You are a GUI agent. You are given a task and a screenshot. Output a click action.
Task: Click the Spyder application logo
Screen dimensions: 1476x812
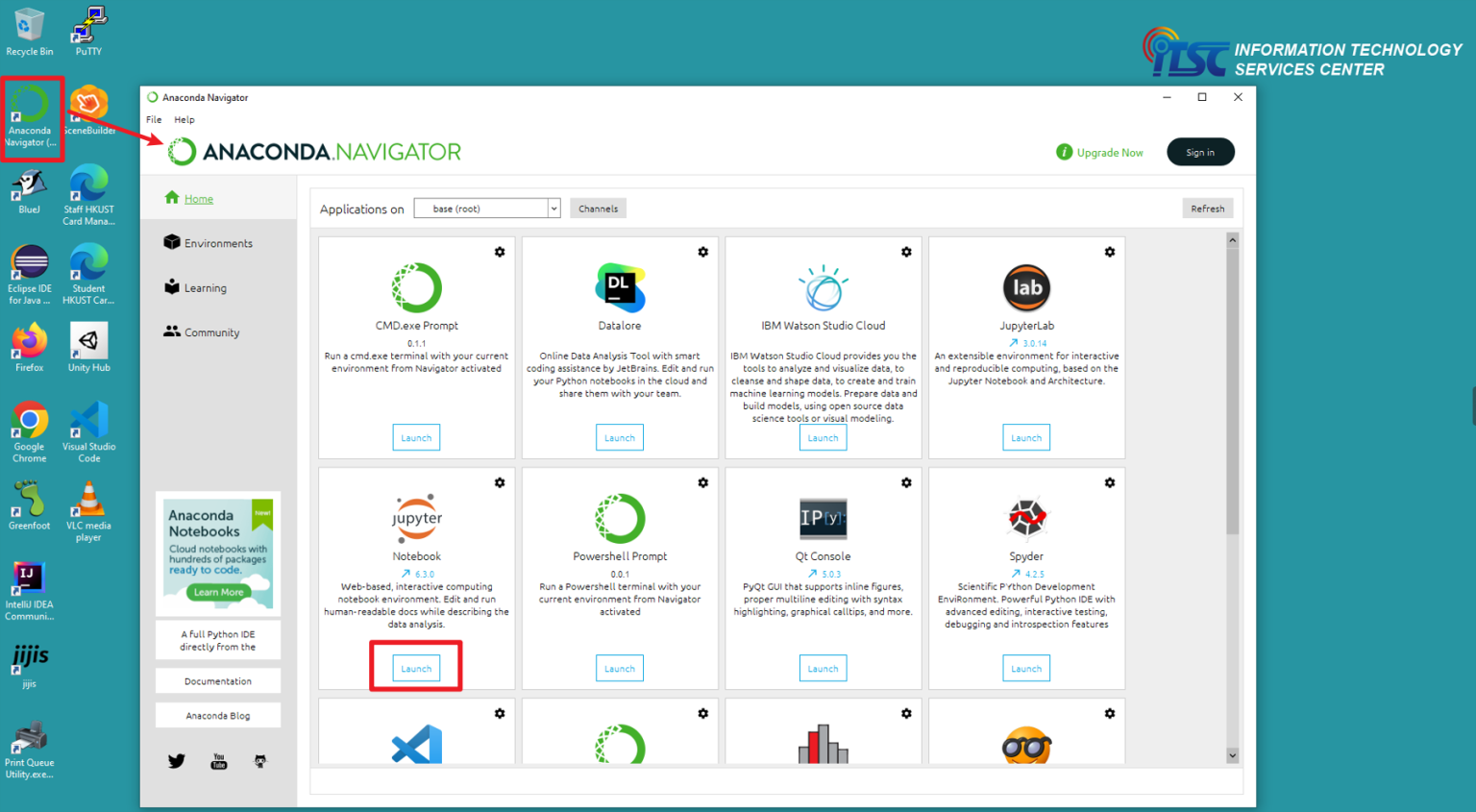1025,518
